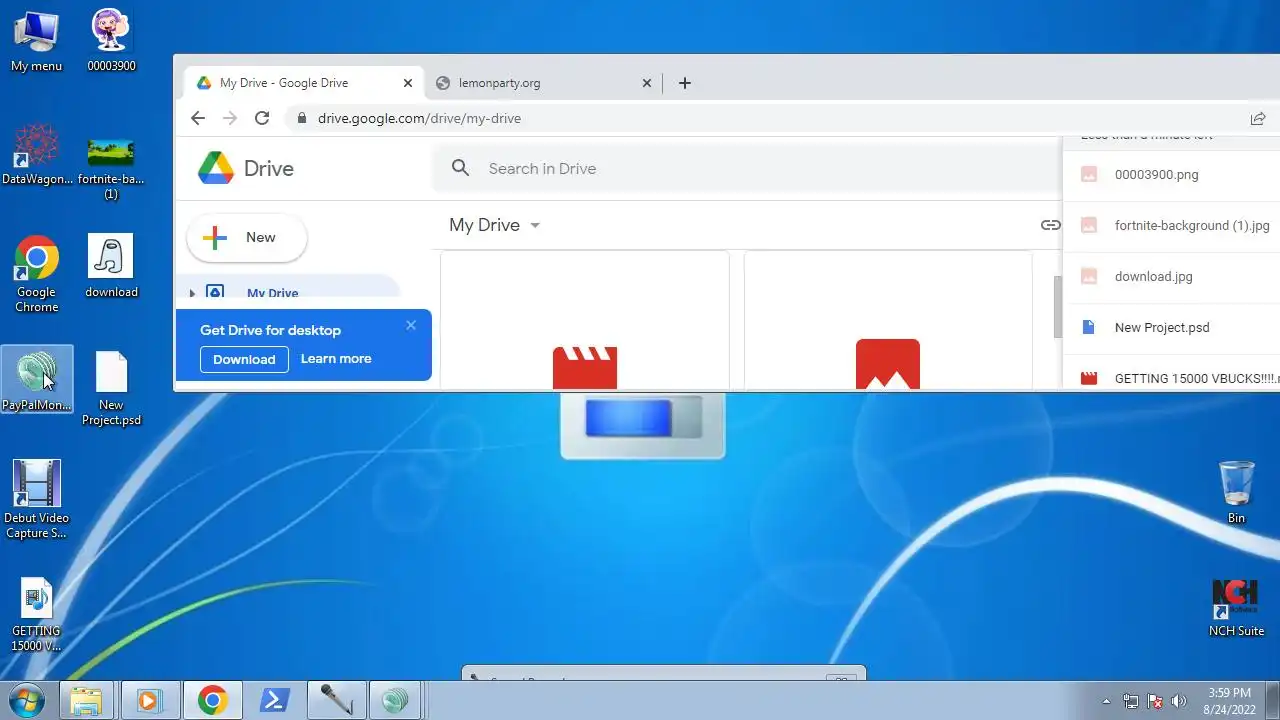Open network tray icon

click(x=1130, y=701)
